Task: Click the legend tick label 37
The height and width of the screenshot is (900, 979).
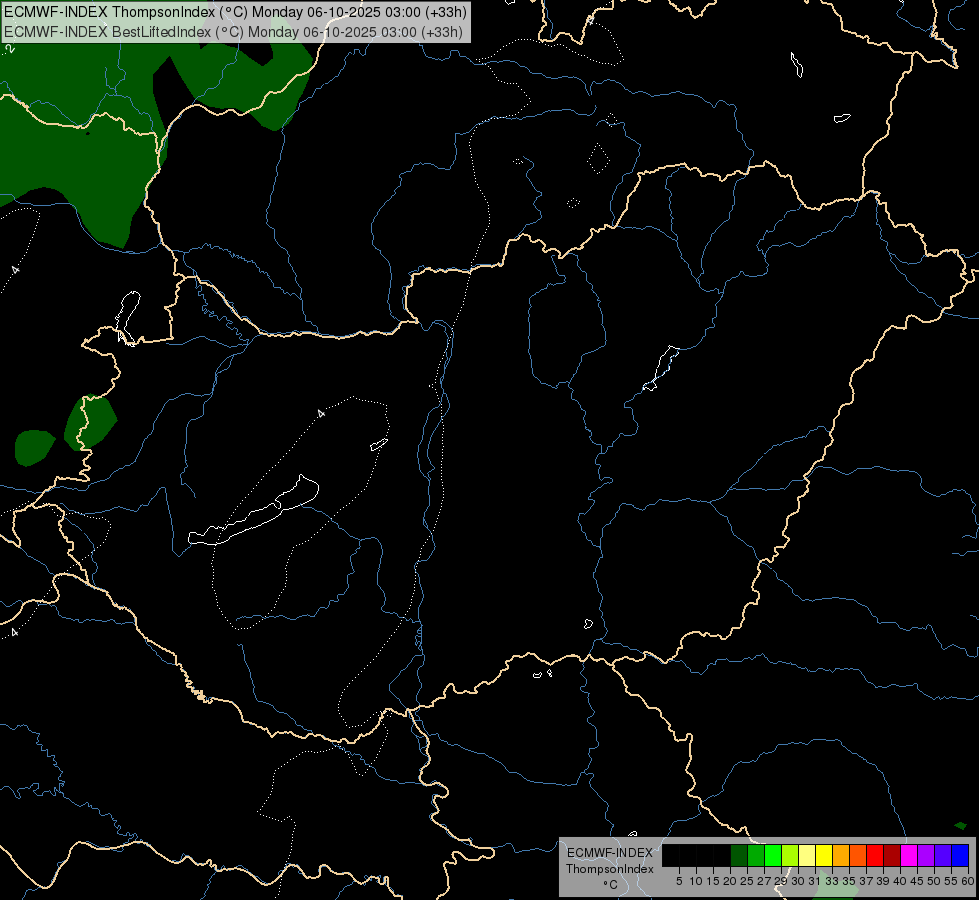Action: (x=867, y=881)
